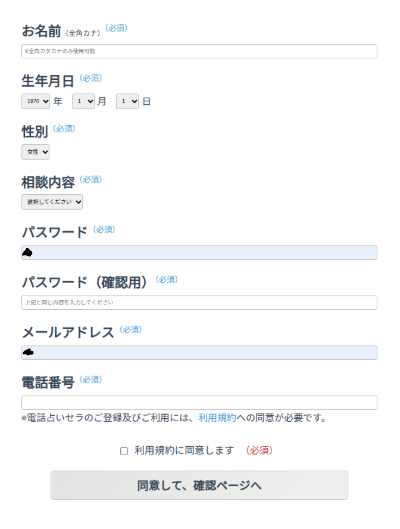The image size is (400, 529).
Task: Click the 電話番号 label heading
Action: 48,383
